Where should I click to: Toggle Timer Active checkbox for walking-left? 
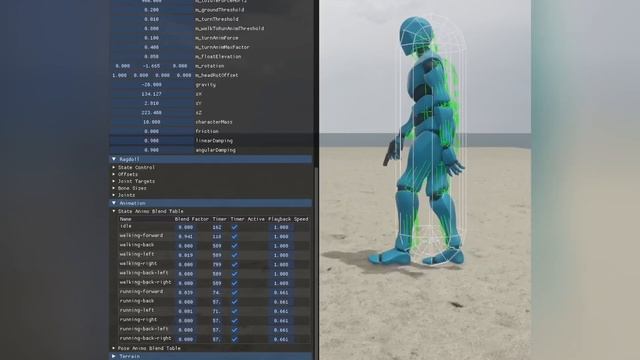(235, 256)
